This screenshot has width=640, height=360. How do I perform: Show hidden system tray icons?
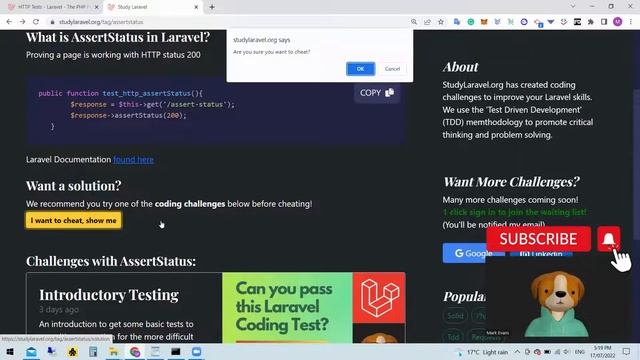517,351
